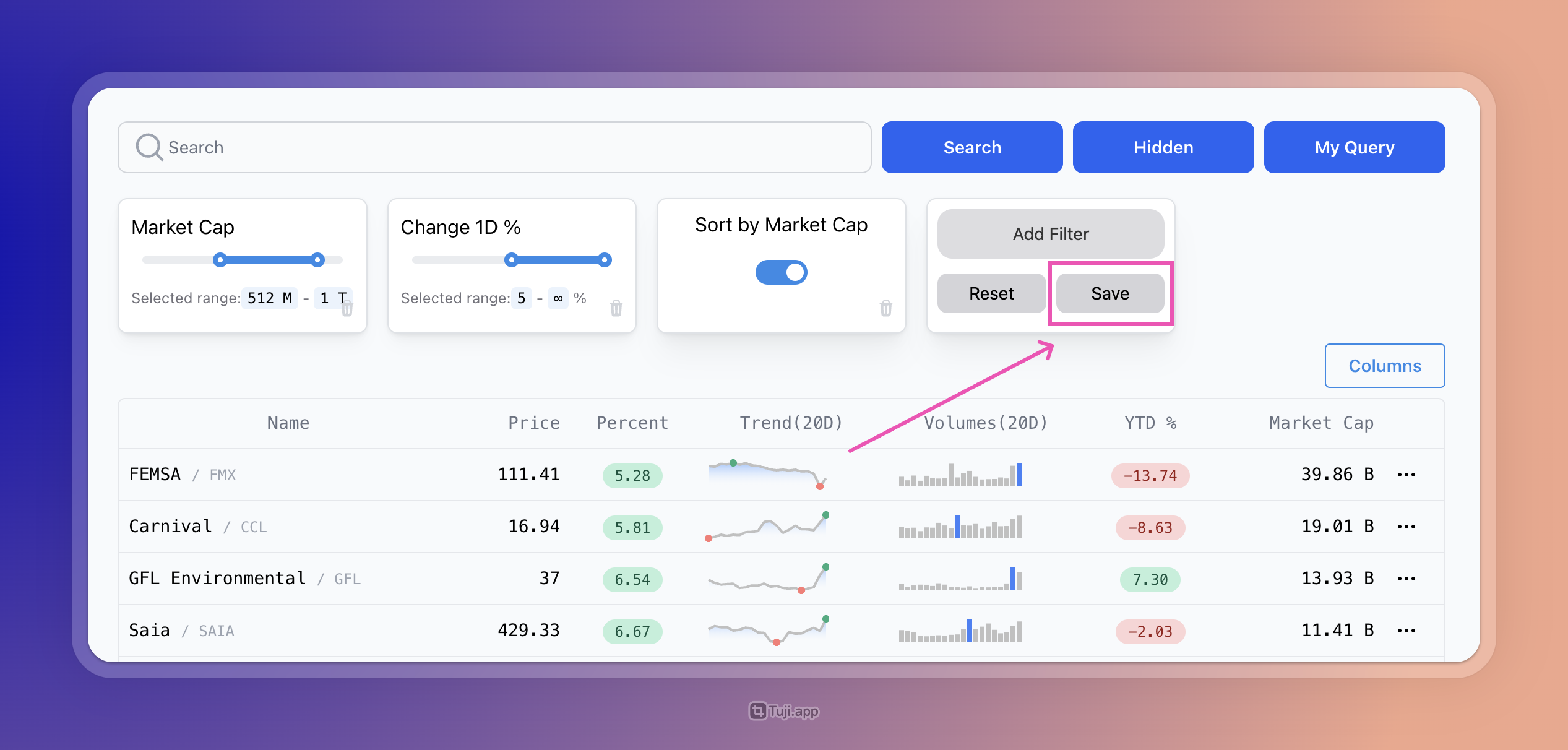Click market cap 13.93 B value
Viewport: 1568px width, 750px height.
click(x=1337, y=579)
